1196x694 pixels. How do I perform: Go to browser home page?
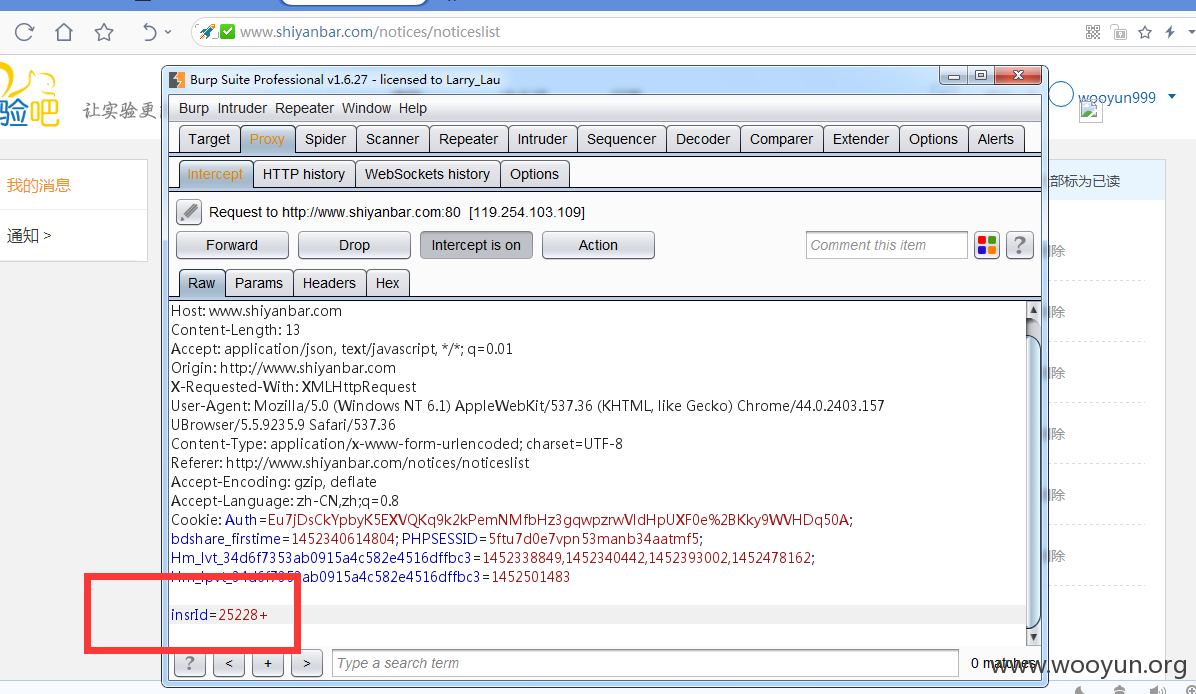(x=64, y=32)
